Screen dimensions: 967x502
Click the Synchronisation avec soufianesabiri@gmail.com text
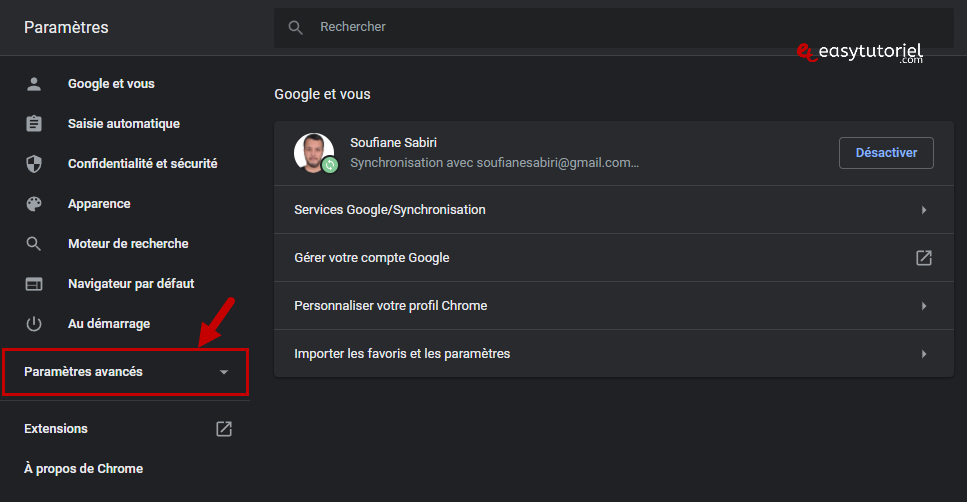(x=495, y=163)
